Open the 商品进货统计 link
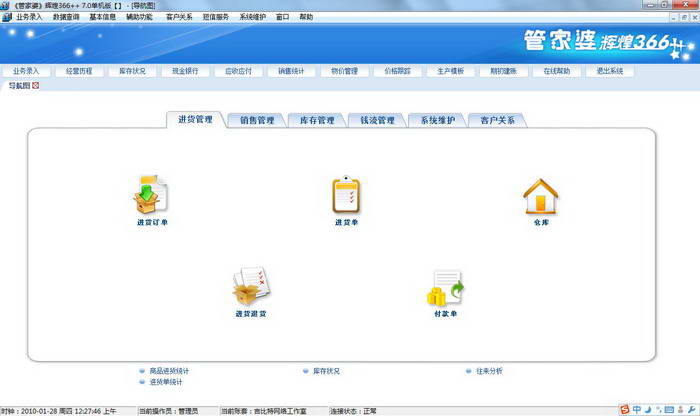700x416 pixels. (169, 371)
